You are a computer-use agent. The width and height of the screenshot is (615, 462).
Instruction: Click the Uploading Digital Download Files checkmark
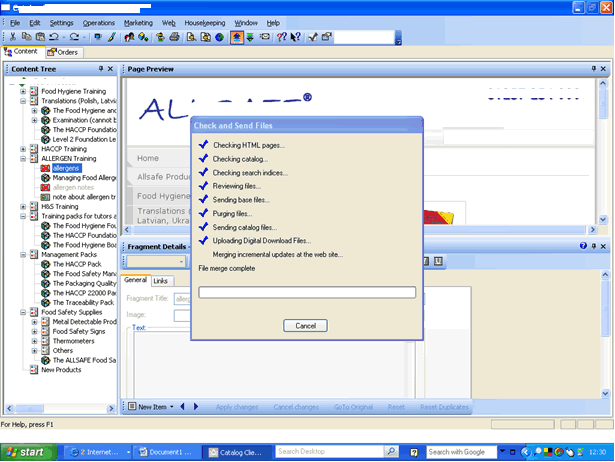pos(203,241)
